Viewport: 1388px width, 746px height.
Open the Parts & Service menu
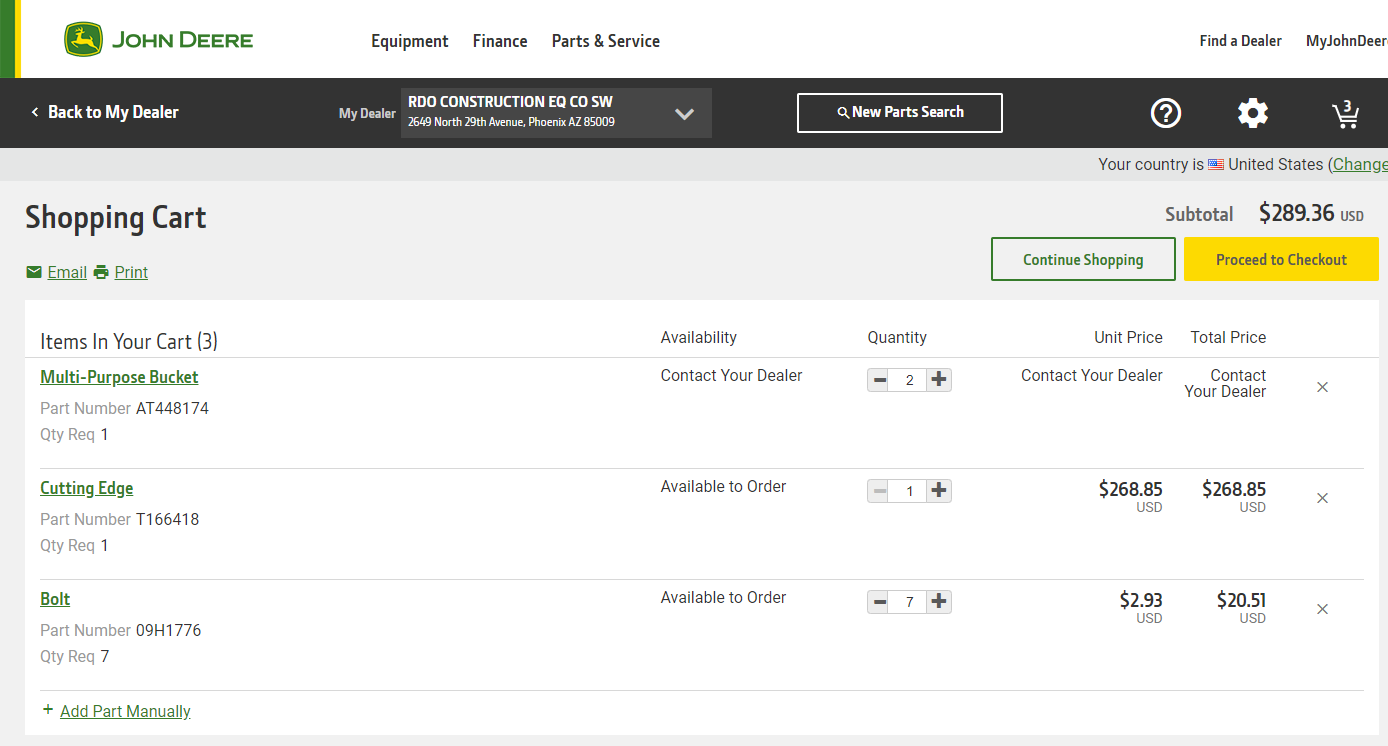605,41
